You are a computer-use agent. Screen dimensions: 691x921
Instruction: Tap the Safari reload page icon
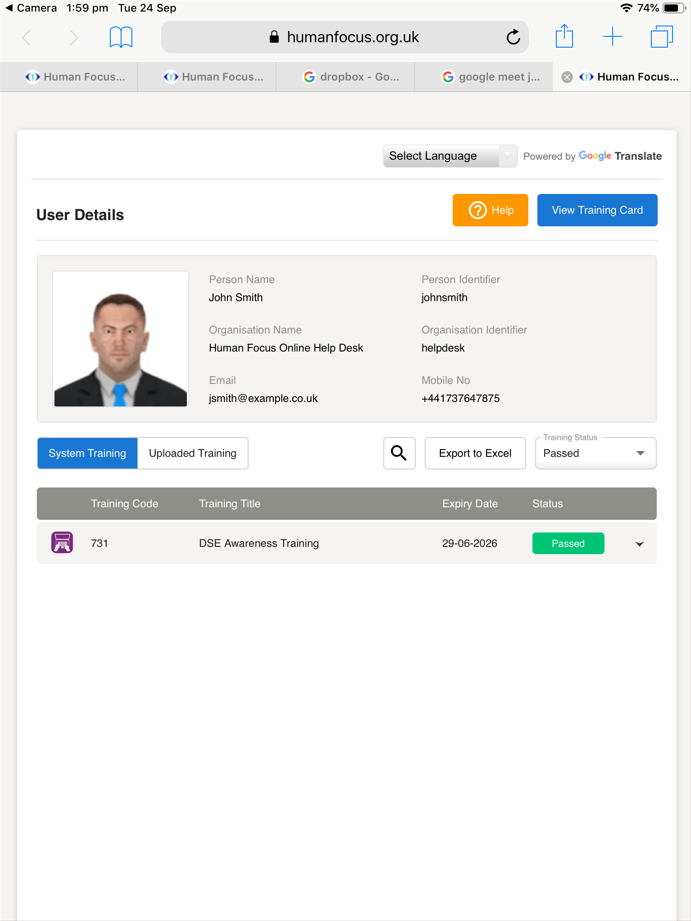click(513, 37)
